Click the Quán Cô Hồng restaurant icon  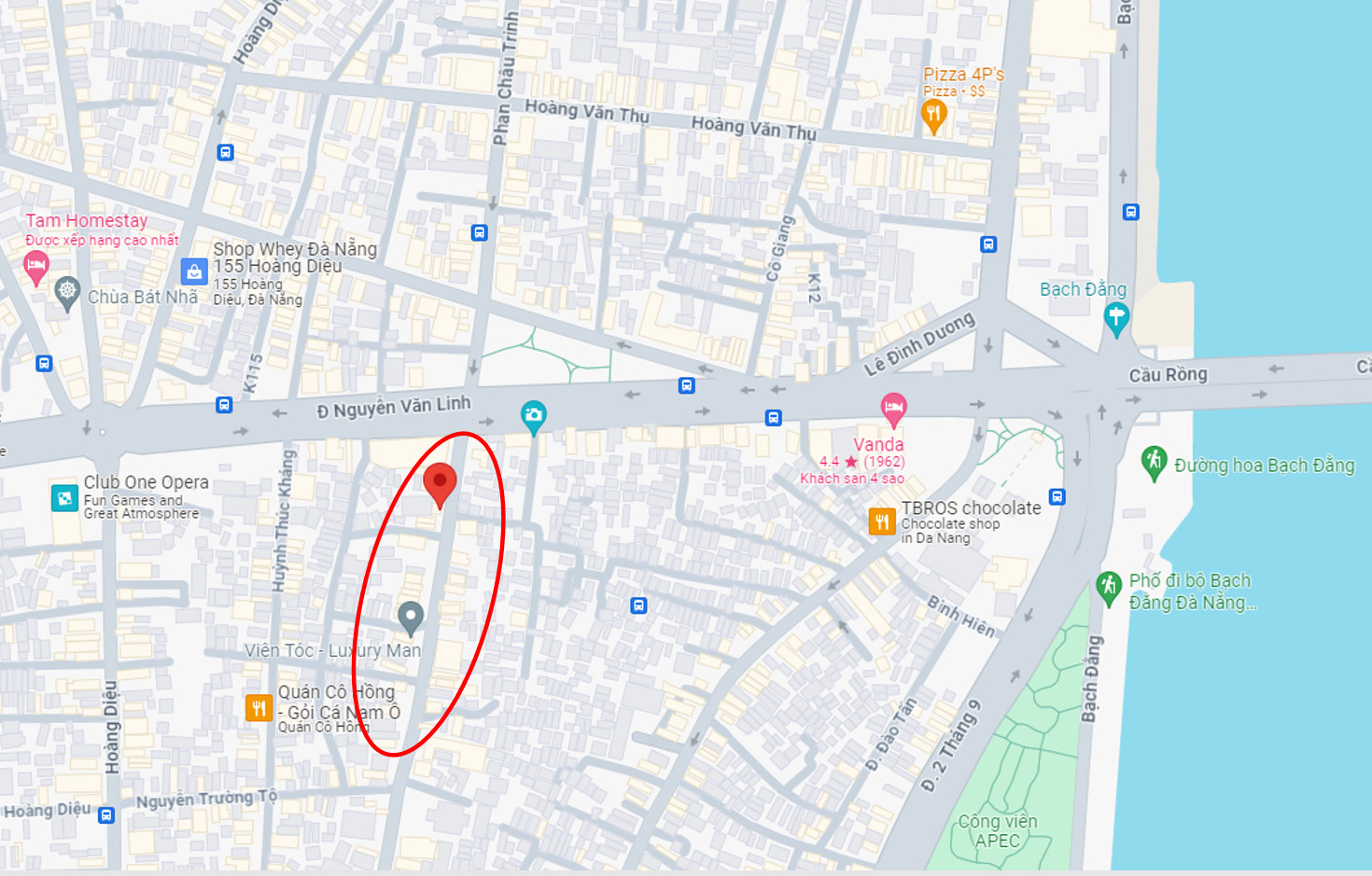(259, 708)
